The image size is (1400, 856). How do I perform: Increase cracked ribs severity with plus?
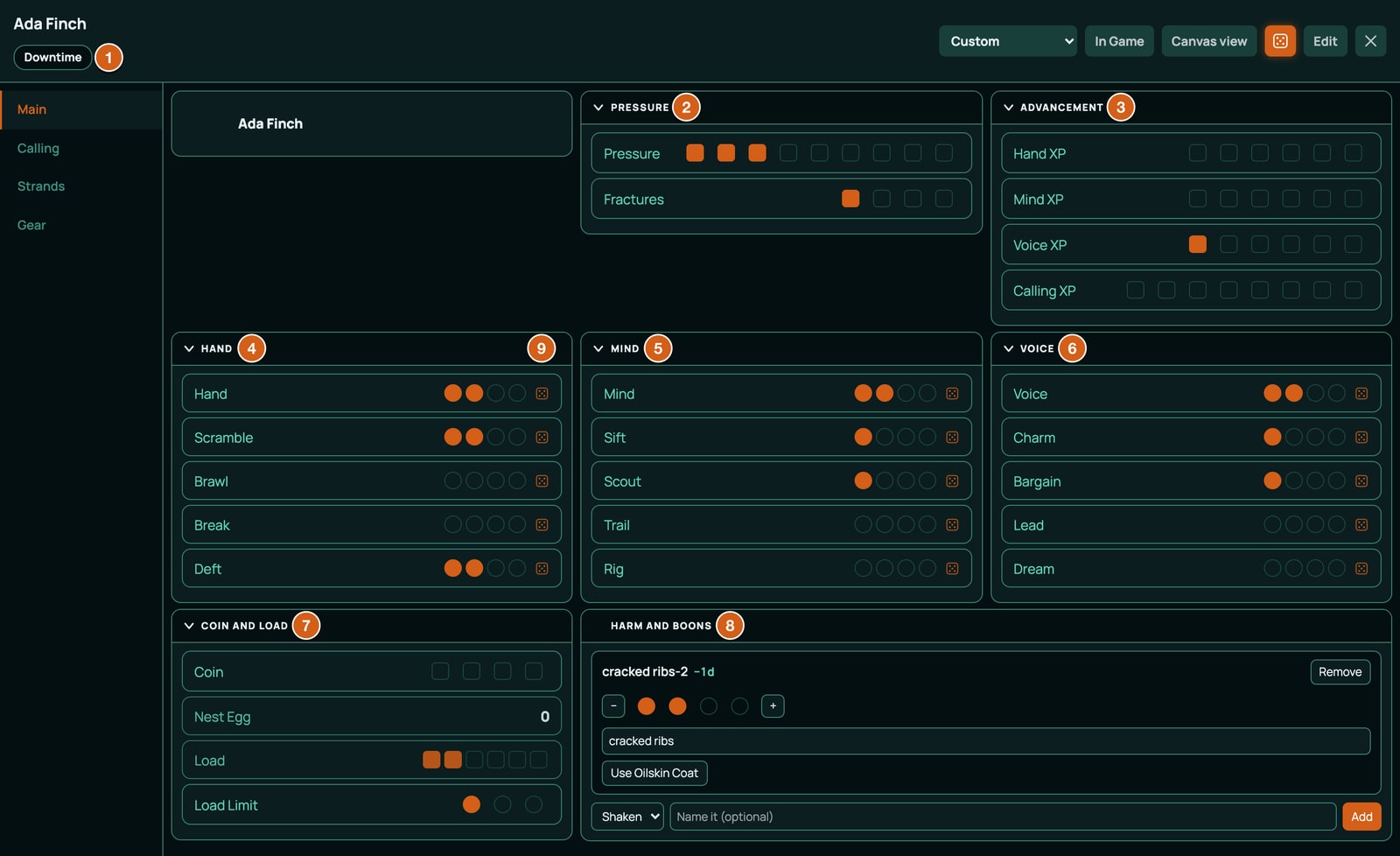(773, 706)
